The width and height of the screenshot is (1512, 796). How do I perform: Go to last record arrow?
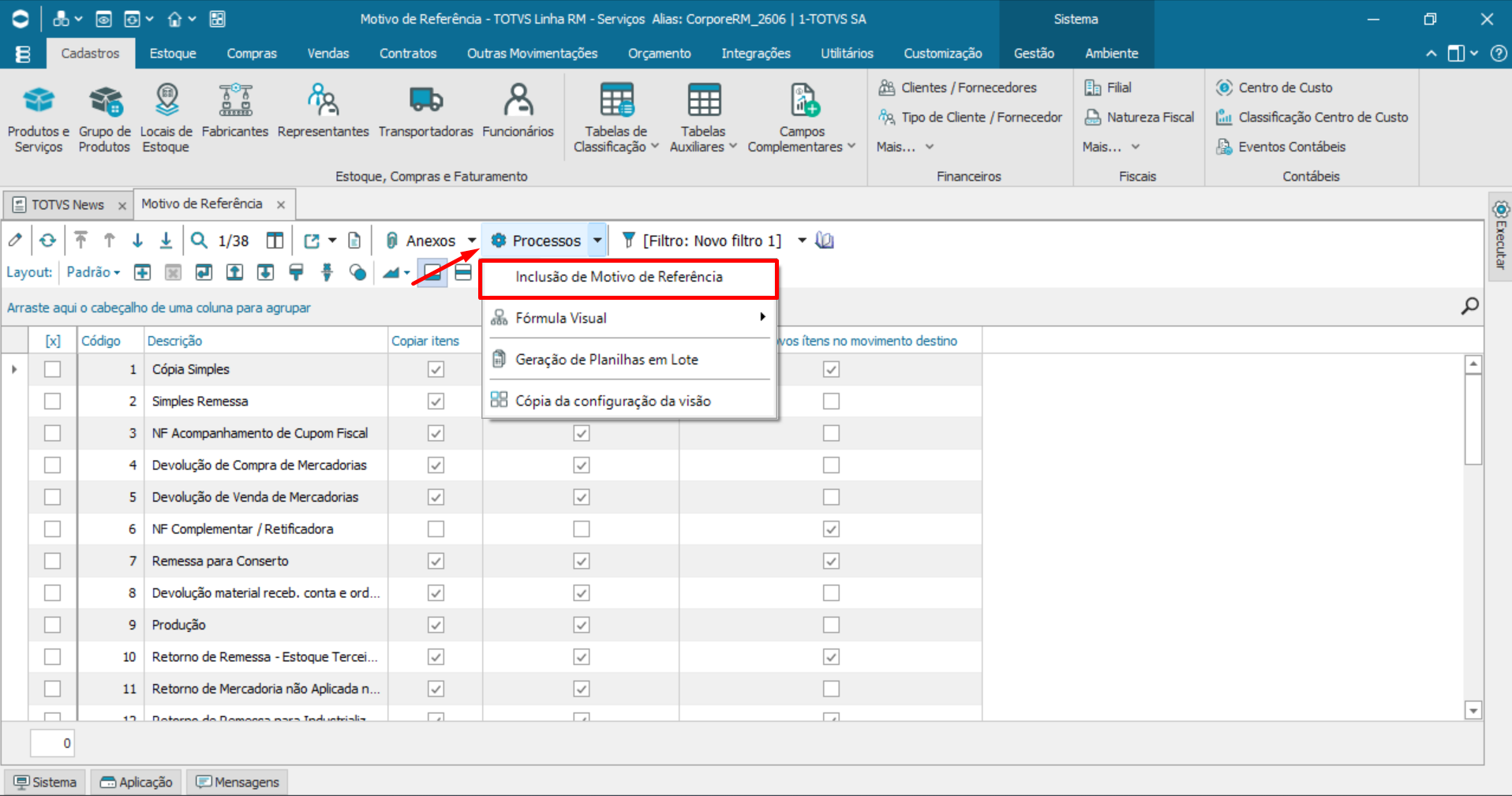(166, 240)
